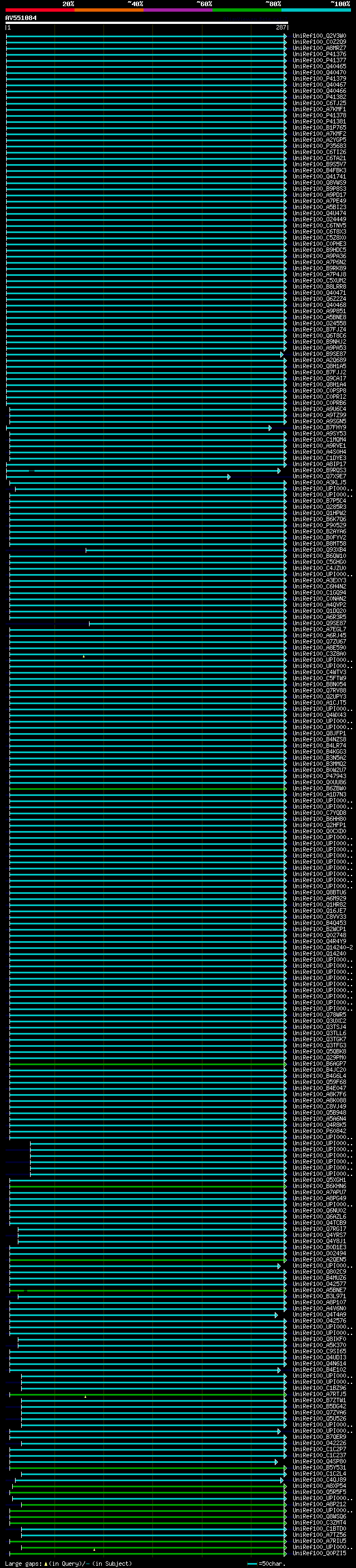The height and width of the screenshot is (1568, 356).
Task: Select the UniRef100_C0PRB6 entry
Action: click(319, 403)
